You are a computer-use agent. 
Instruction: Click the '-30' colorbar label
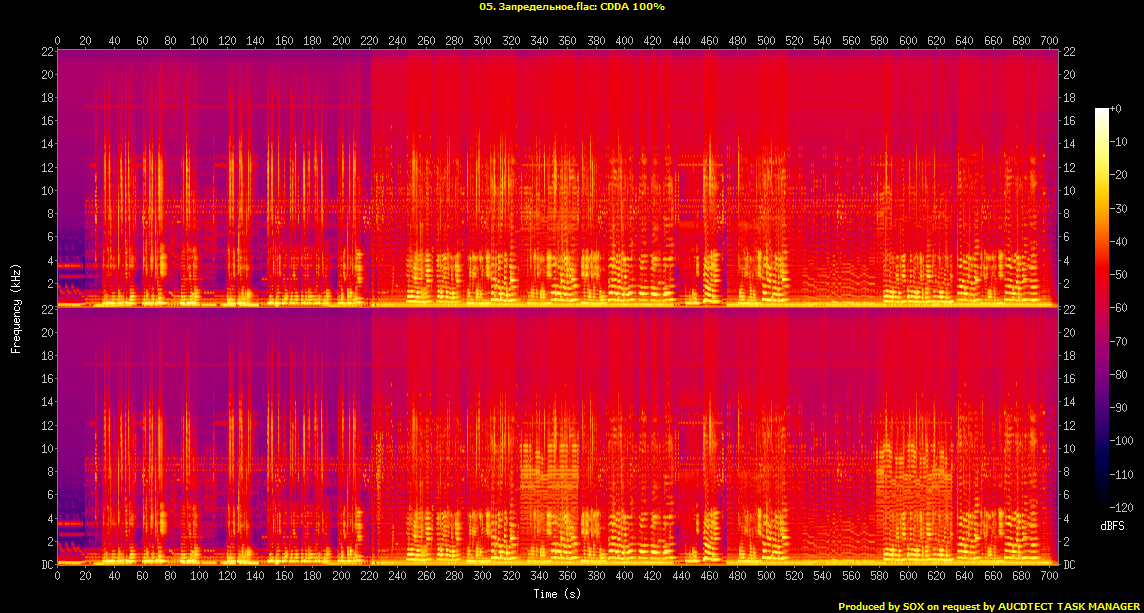(1117, 208)
